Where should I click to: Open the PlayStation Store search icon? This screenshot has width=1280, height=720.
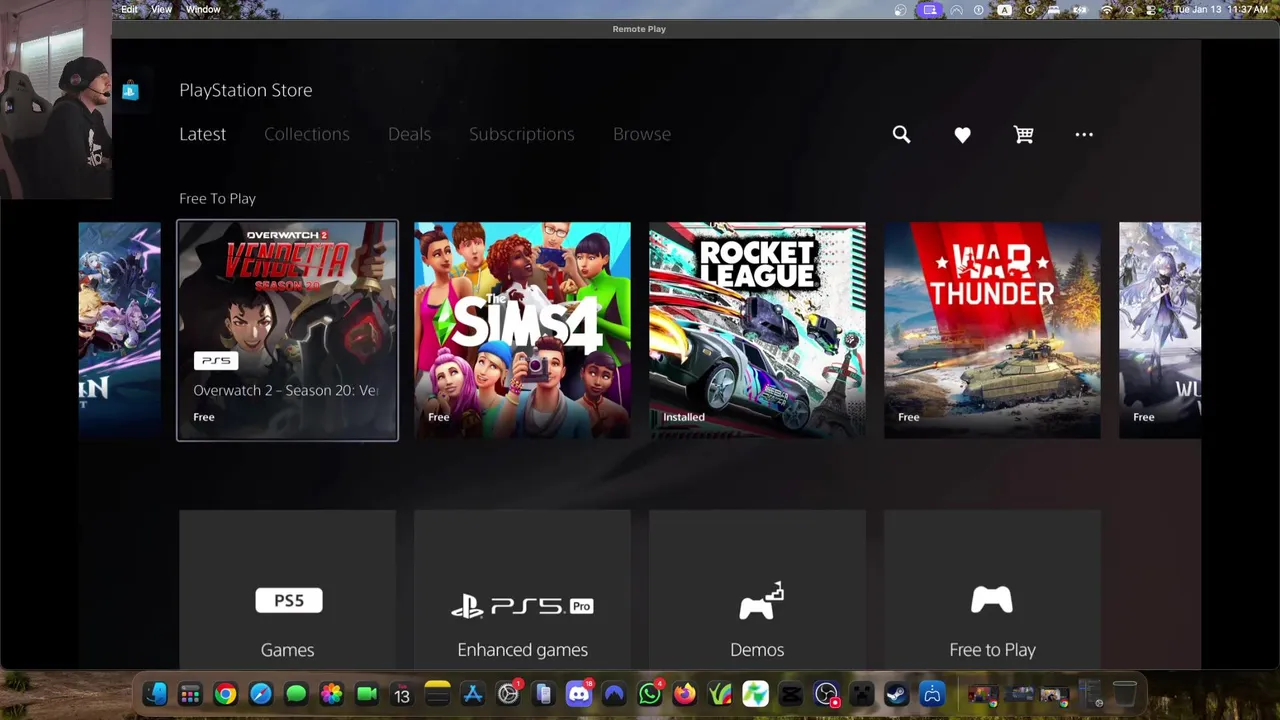901,134
